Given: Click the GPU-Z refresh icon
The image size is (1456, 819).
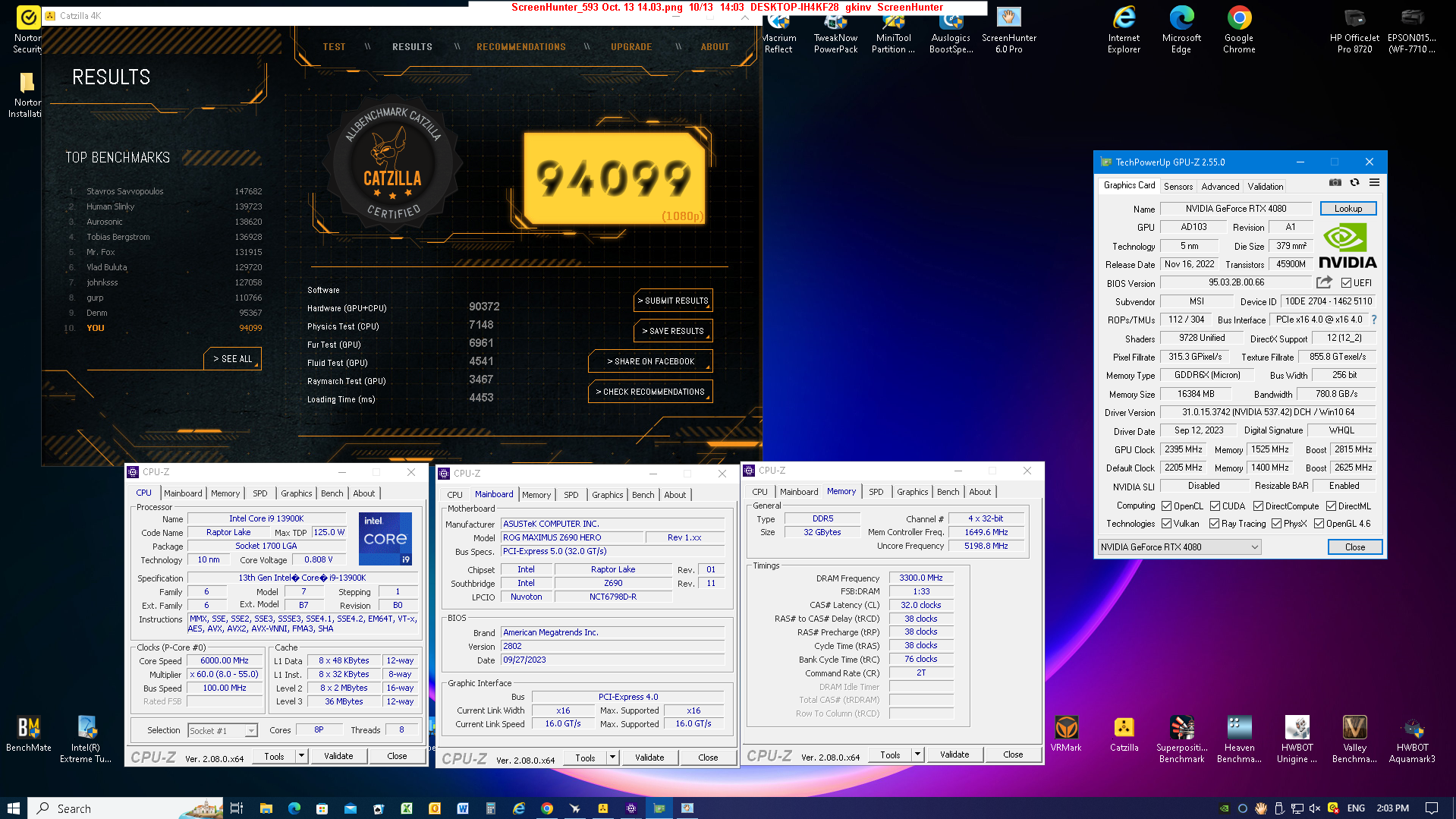Looking at the screenshot, I should click(x=1354, y=183).
